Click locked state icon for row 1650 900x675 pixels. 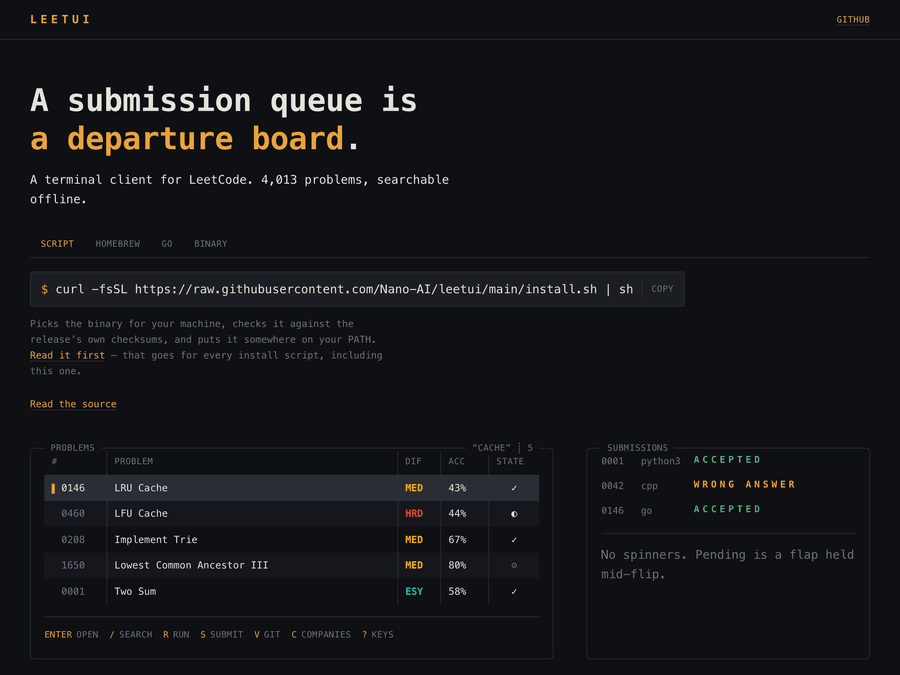pos(514,565)
